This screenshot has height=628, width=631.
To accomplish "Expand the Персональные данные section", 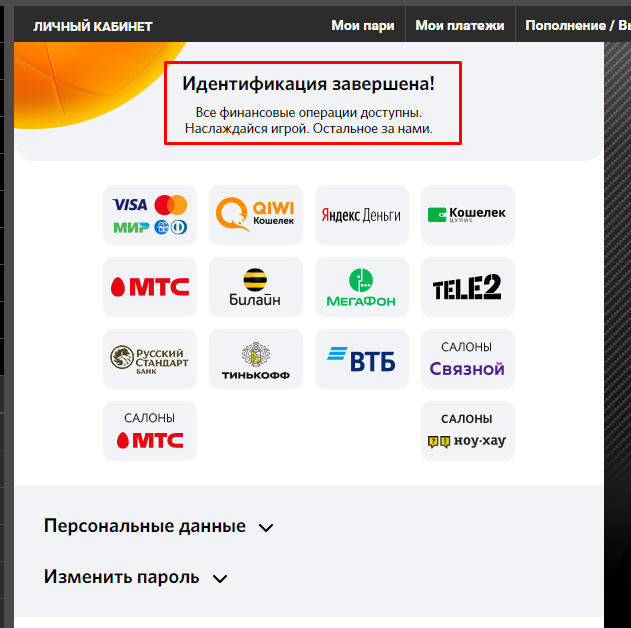I will point(159,526).
